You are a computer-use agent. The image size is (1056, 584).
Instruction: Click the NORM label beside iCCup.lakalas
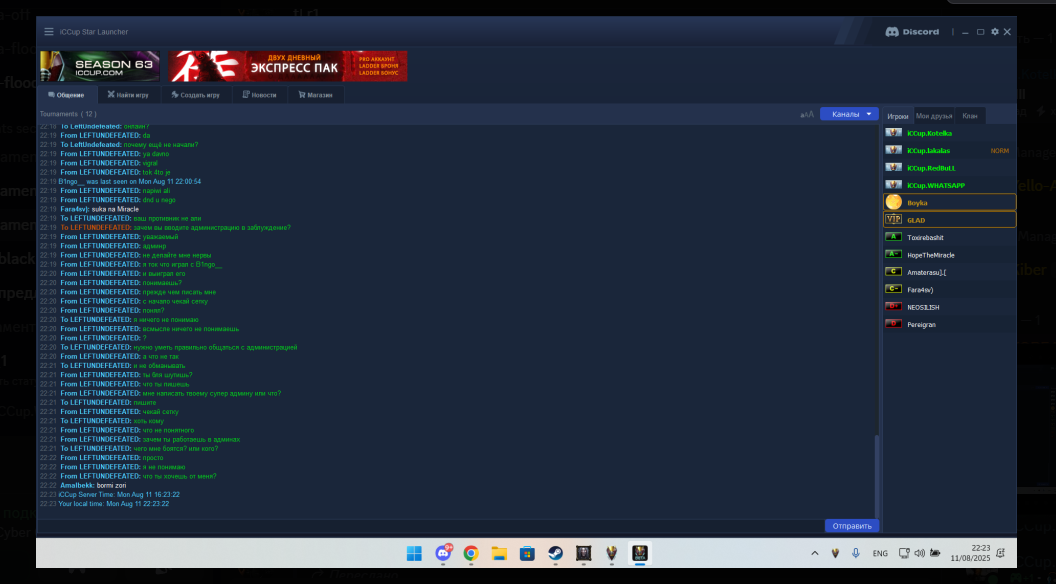[999, 151]
